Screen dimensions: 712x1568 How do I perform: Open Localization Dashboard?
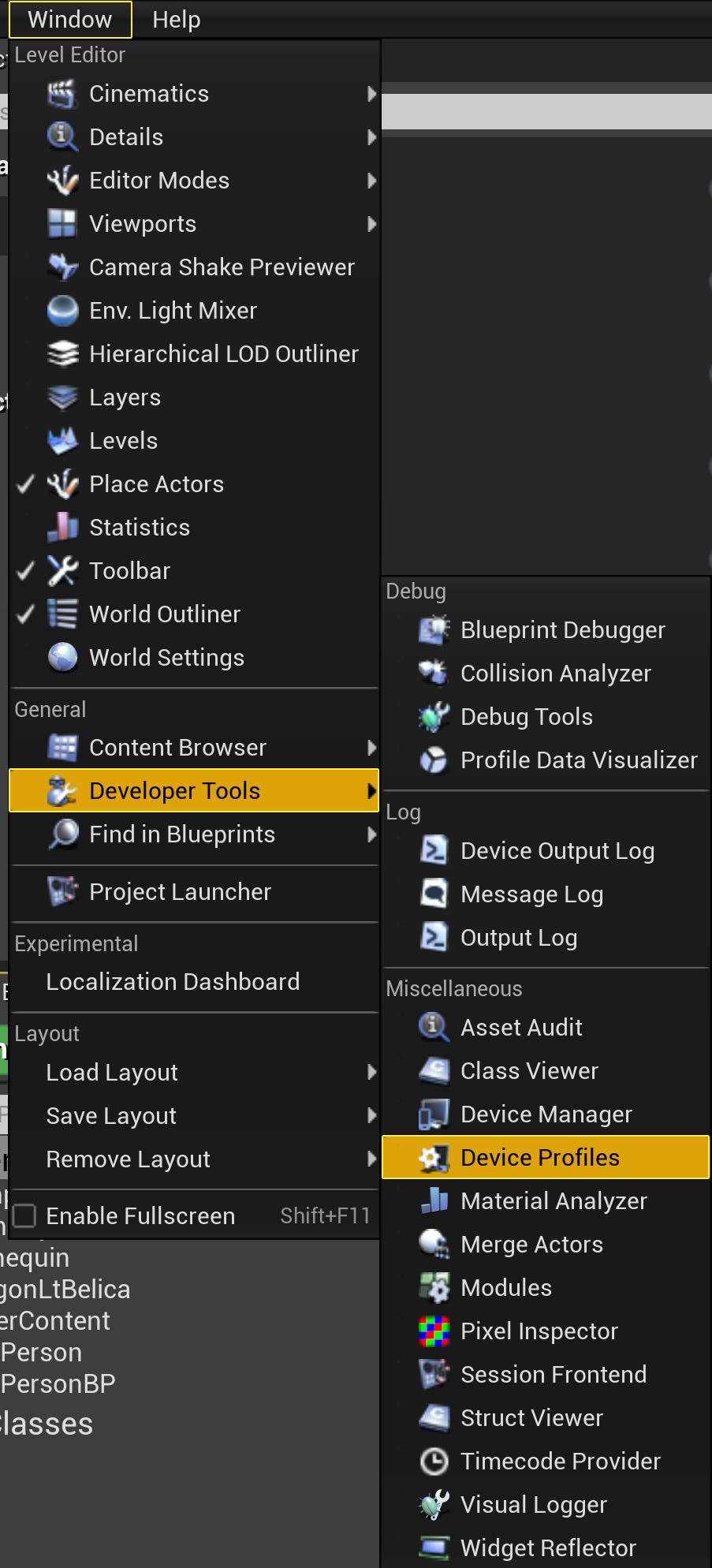click(x=194, y=982)
